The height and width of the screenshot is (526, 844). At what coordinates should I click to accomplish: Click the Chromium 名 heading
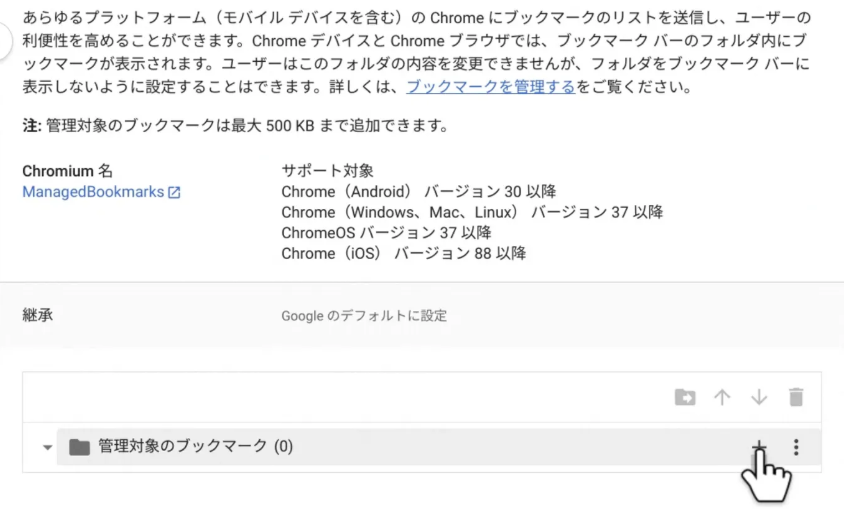tap(67, 171)
